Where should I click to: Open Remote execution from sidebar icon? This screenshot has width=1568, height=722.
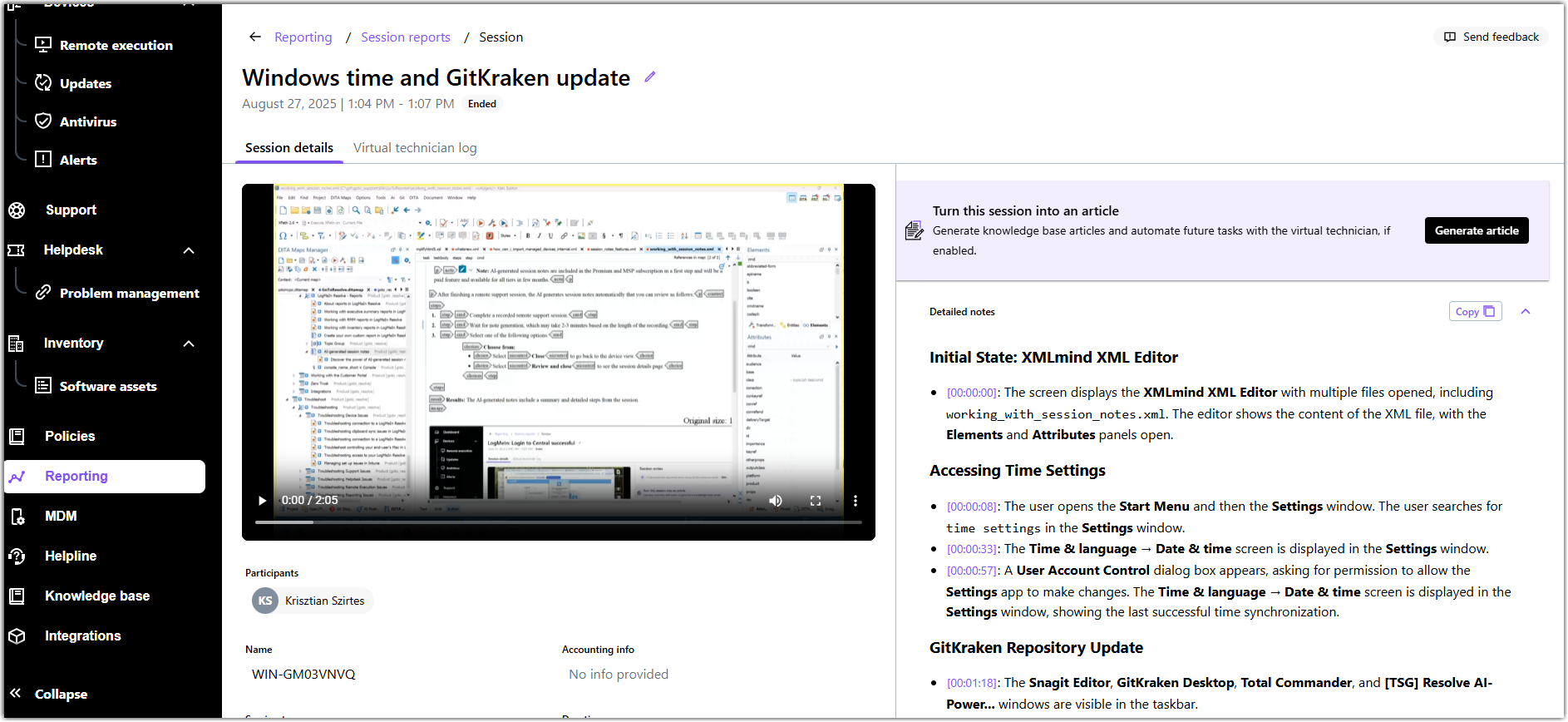pos(43,45)
